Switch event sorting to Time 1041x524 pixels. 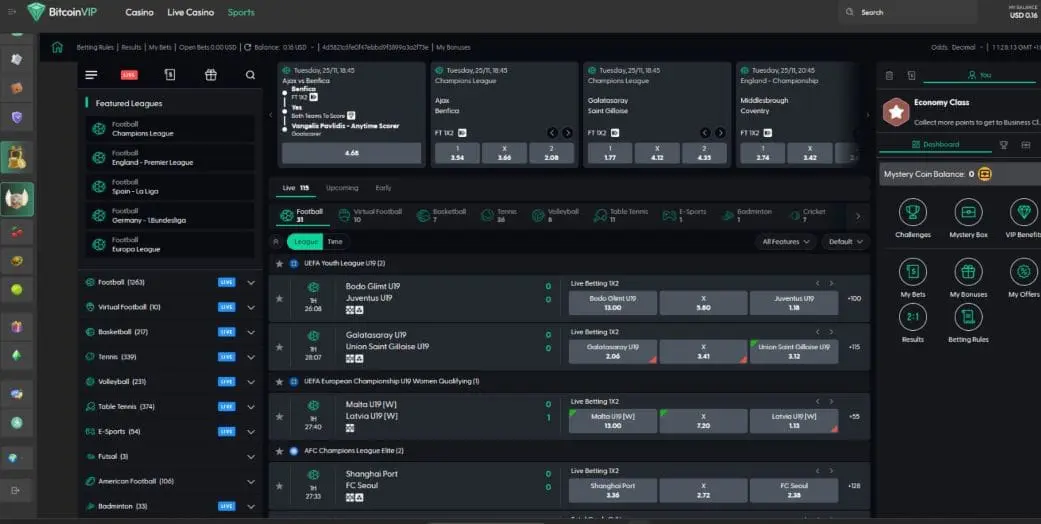(335, 242)
